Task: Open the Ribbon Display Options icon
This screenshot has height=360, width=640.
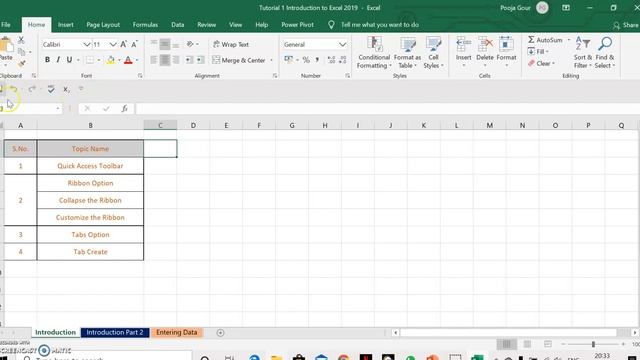Action: [x=566, y=8]
